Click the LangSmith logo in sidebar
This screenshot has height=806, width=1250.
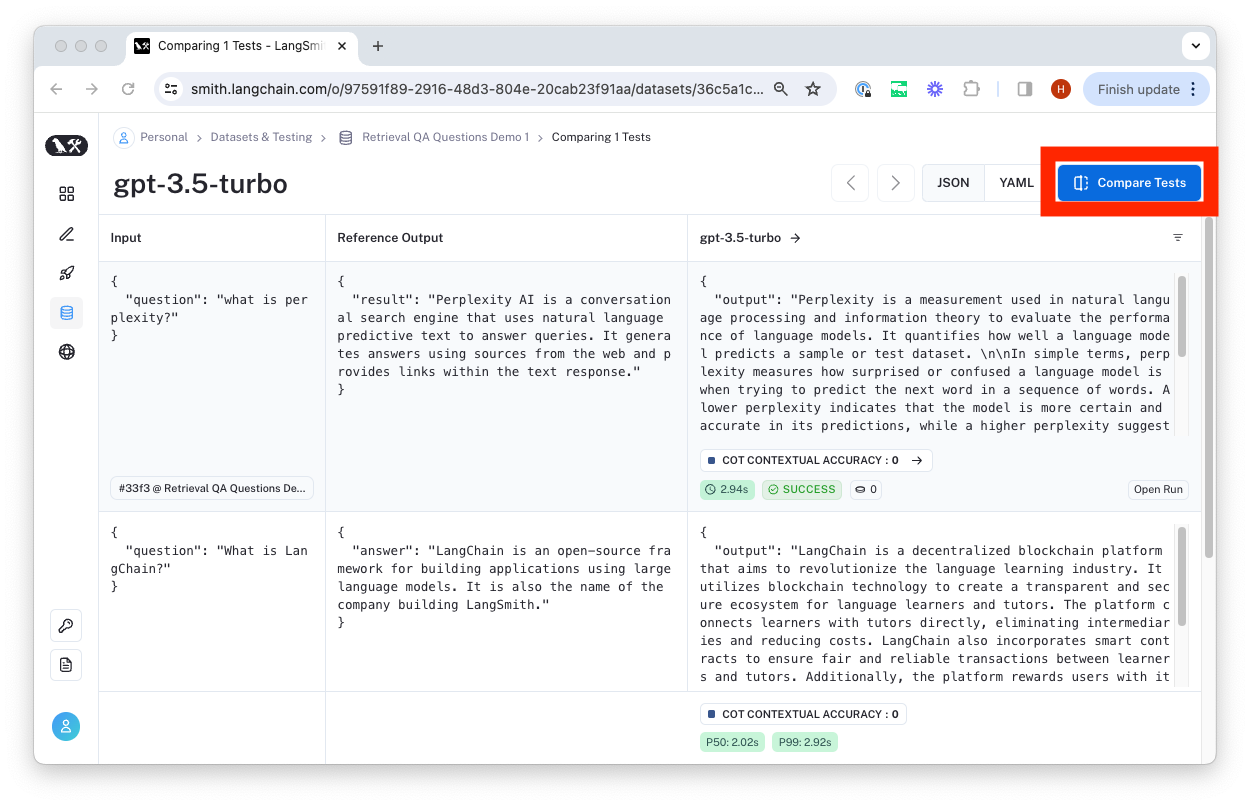point(66,146)
